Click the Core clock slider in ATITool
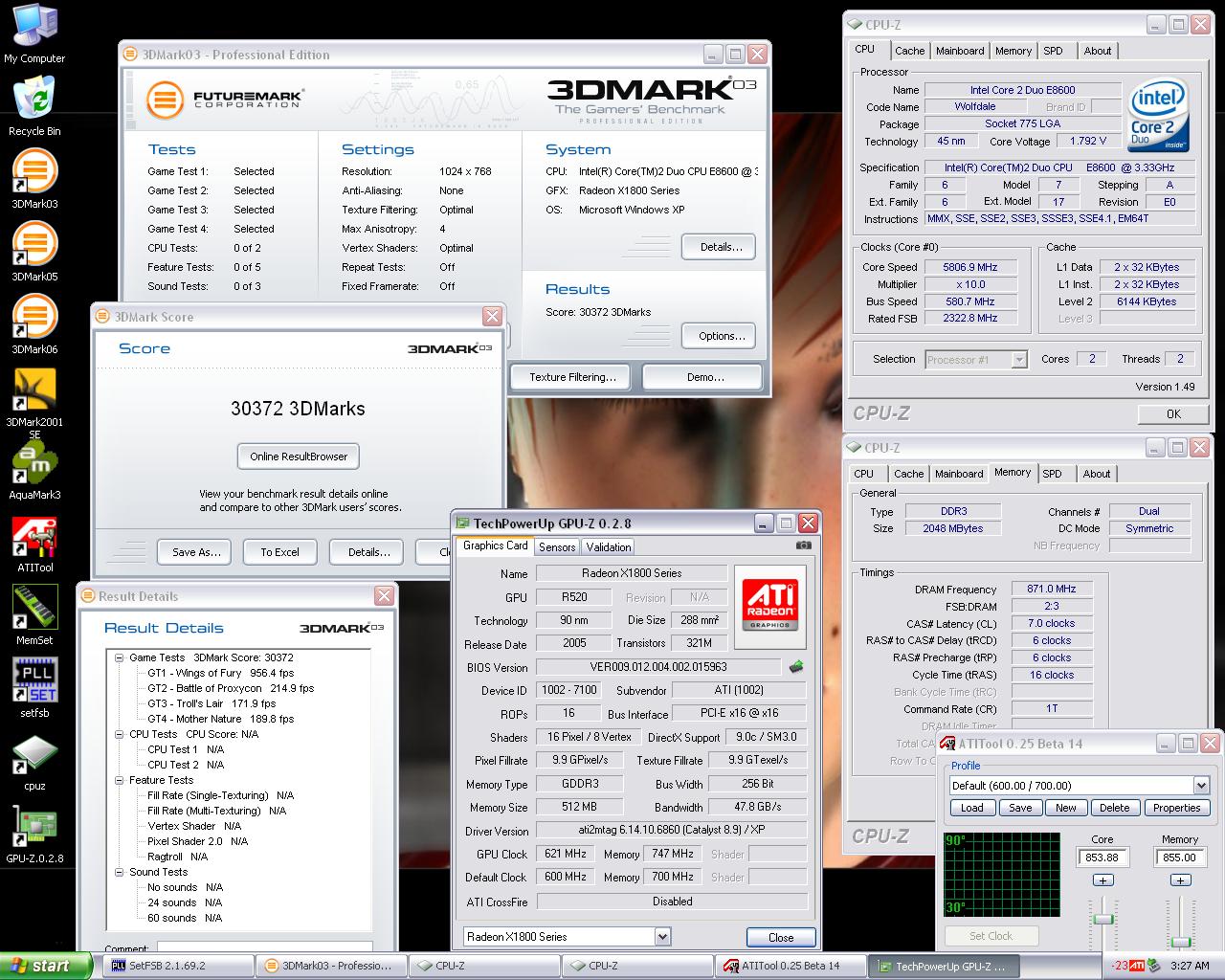This screenshot has height=980, width=1225. point(1102,920)
